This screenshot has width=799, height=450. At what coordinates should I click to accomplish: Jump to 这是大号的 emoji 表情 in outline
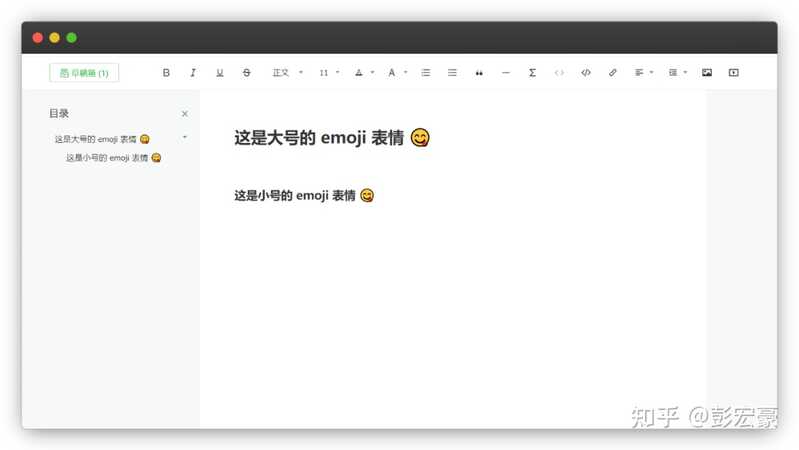tap(102, 139)
